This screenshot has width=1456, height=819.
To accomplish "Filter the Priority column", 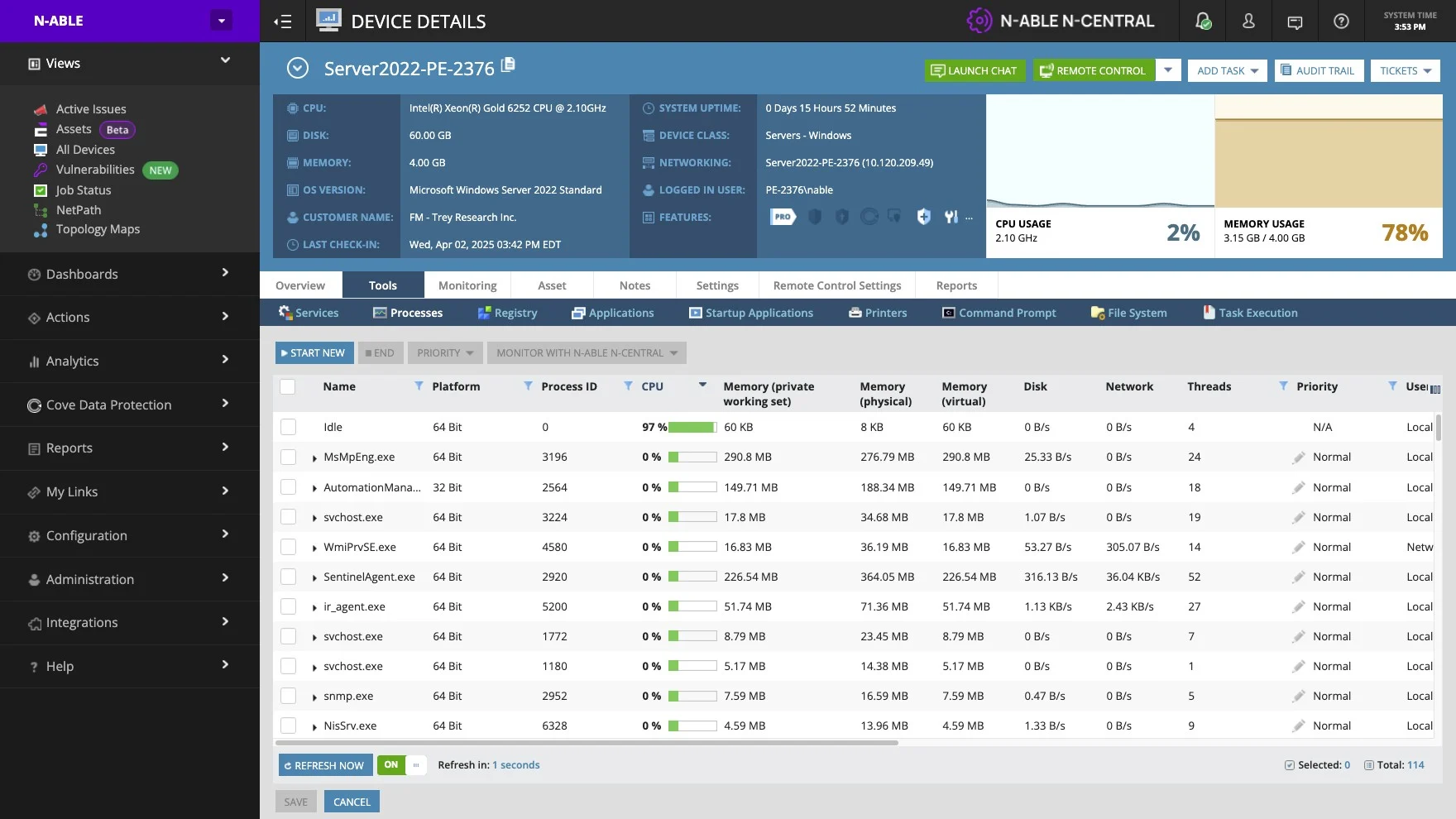I will [1392, 386].
